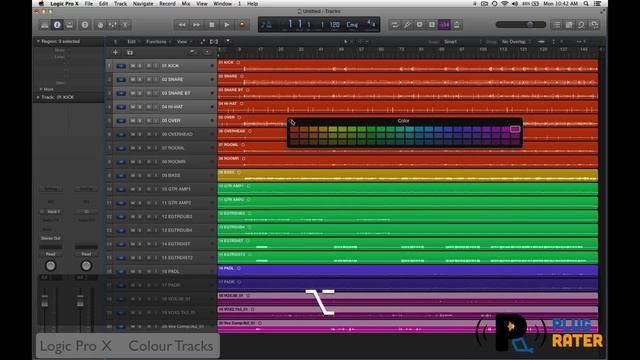
Task: Open the tracks area Functions menu
Action: [x=158, y=42]
